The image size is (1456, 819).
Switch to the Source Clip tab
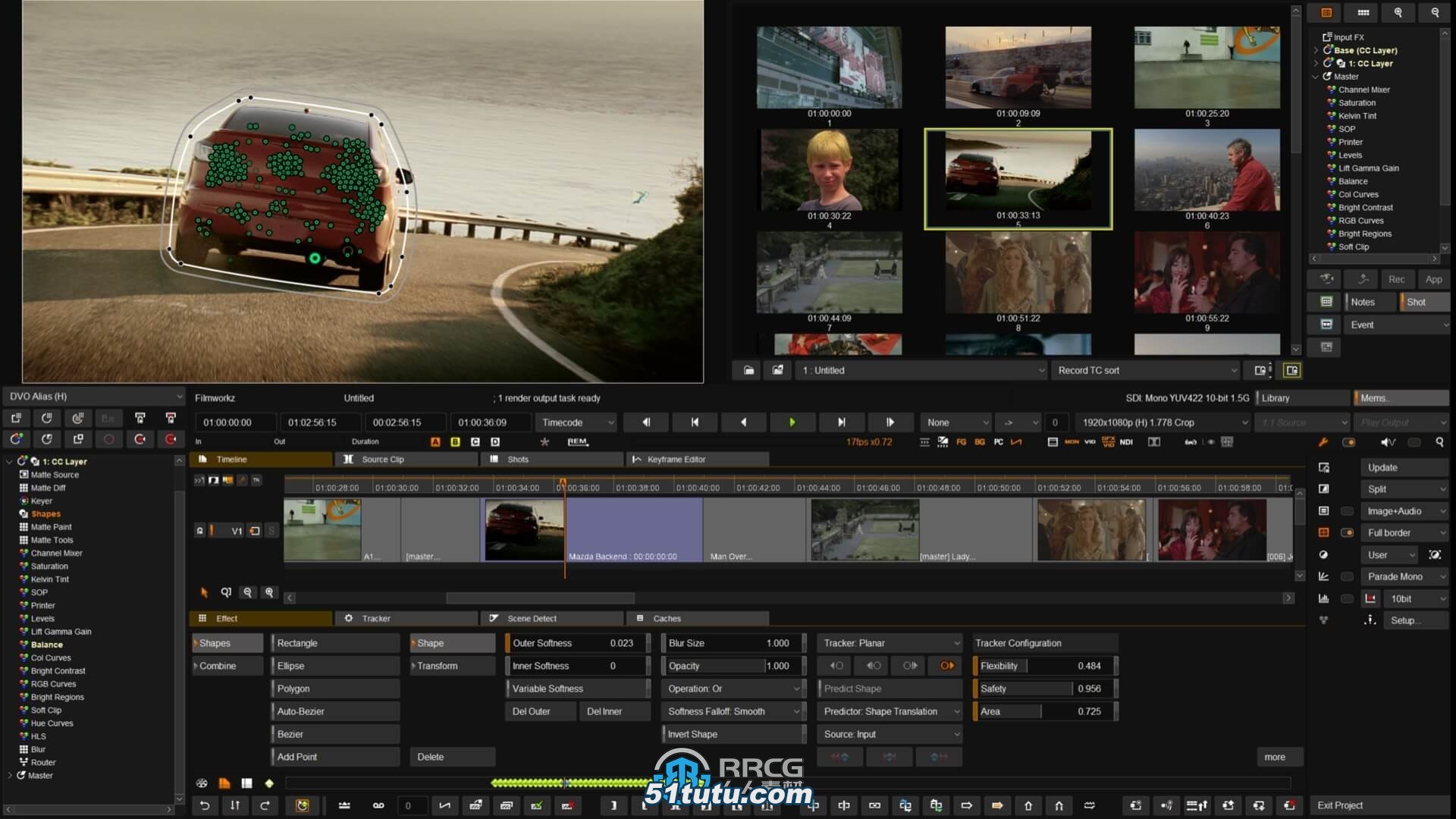[406, 460]
